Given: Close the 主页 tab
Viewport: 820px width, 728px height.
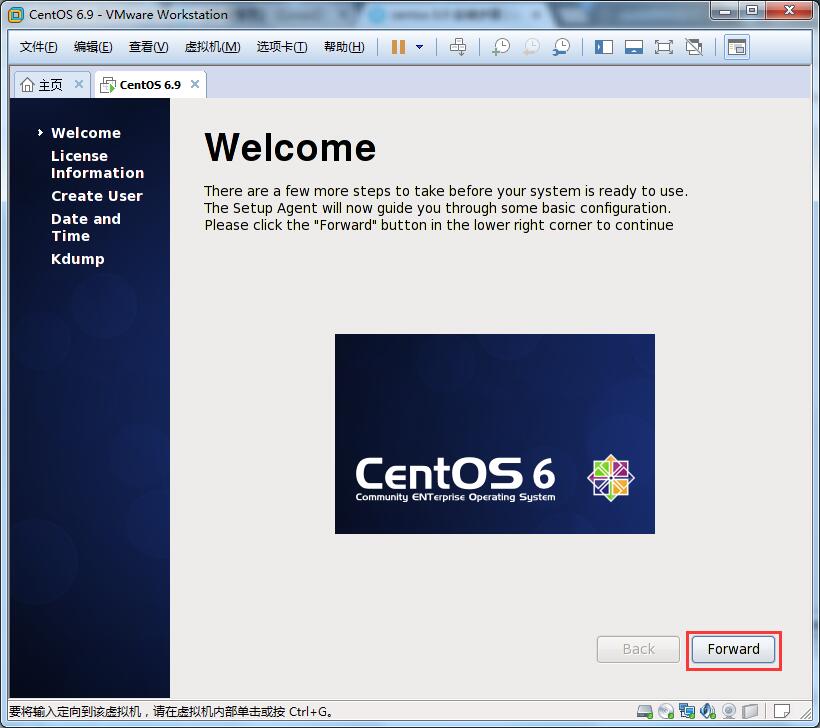Looking at the screenshot, I should click(x=79, y=84).
